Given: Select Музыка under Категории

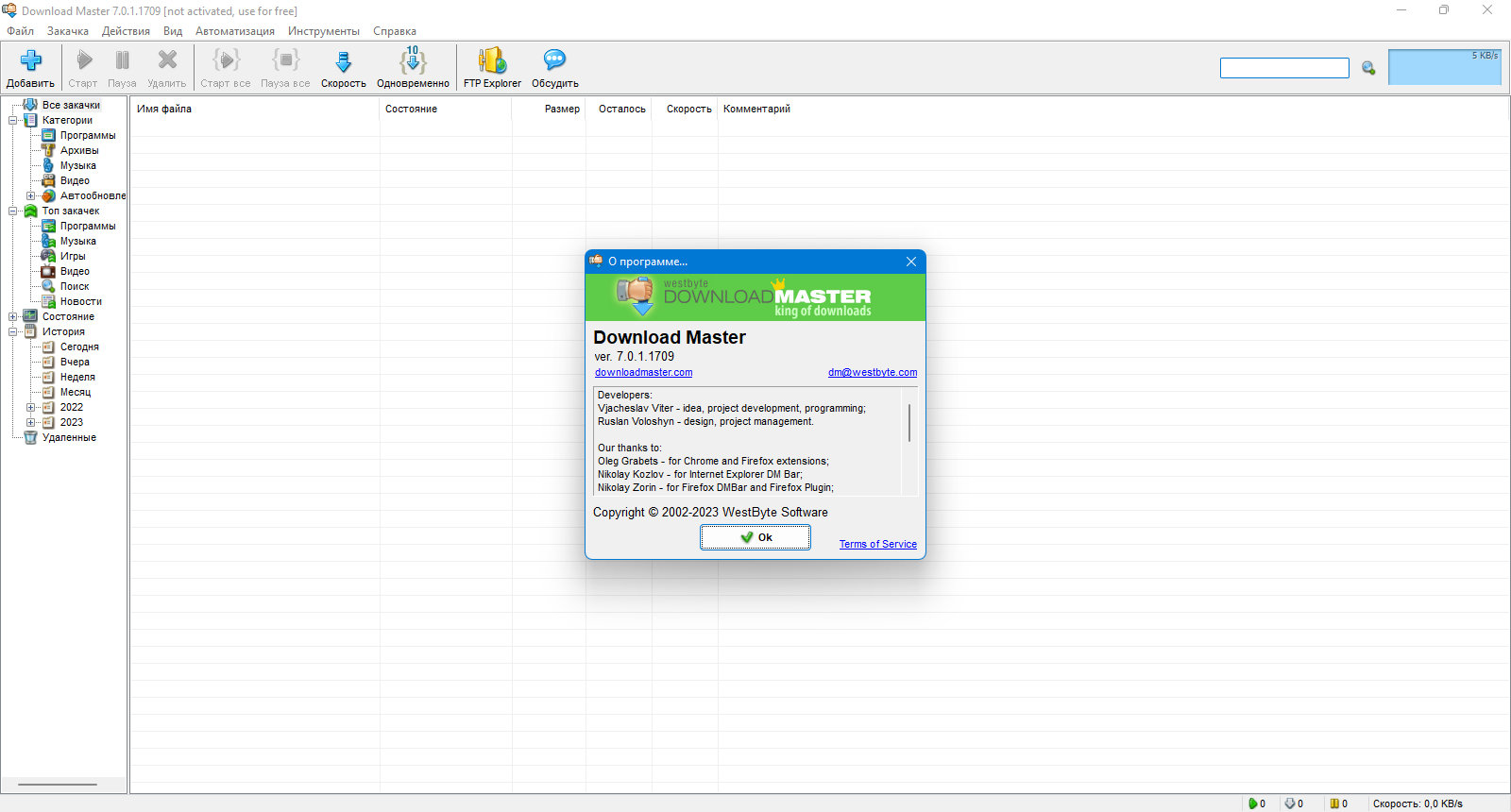Looking at the screenshot, I should pyautogui.click(x=78, y=165).
